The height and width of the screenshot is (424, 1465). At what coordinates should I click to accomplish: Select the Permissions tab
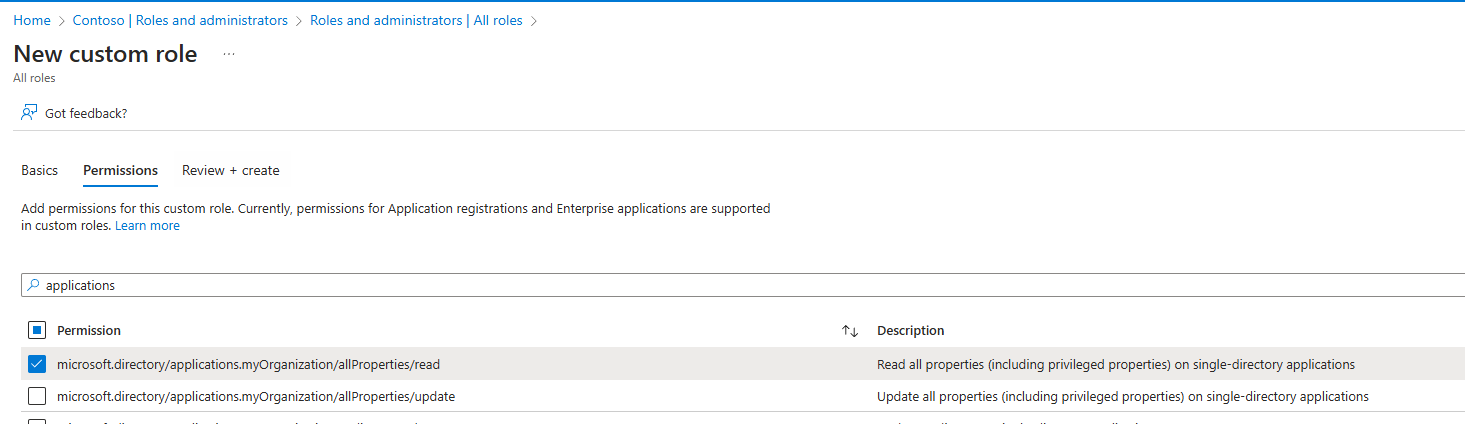point(120,171)
